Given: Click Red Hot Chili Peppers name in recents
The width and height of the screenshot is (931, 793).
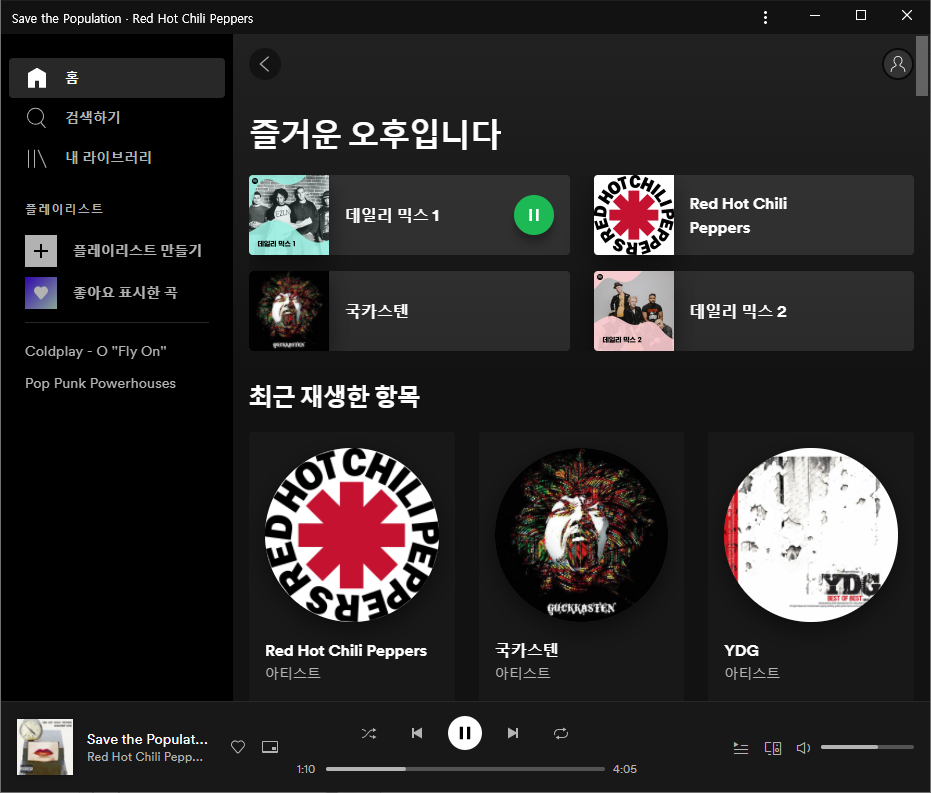Looking at the screenshot, I should (x=346, y=651).
